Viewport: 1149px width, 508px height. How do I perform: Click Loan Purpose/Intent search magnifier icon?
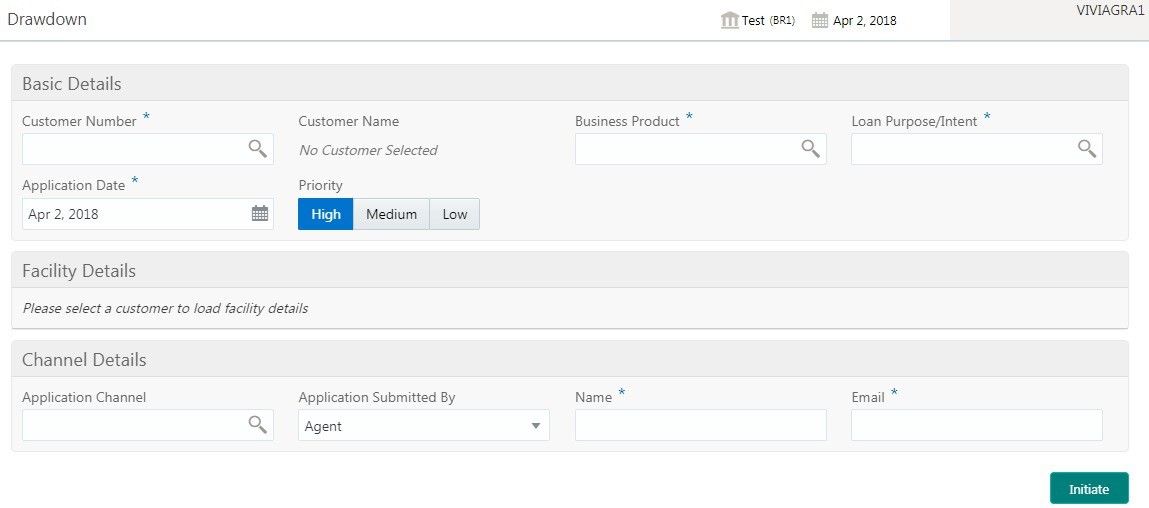(x=1086, y=149)
